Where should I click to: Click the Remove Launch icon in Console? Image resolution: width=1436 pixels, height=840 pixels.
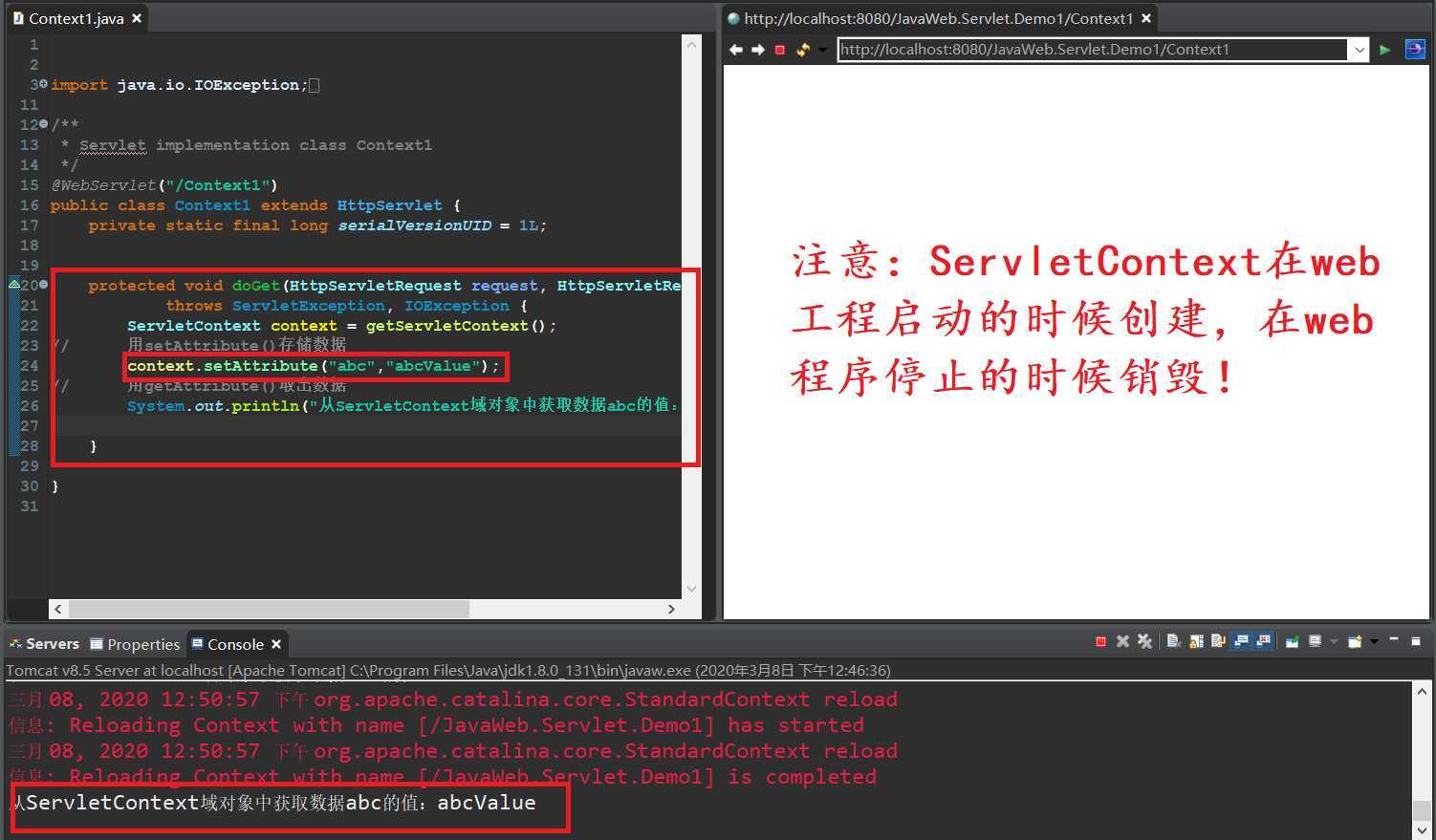(1122, 642)
